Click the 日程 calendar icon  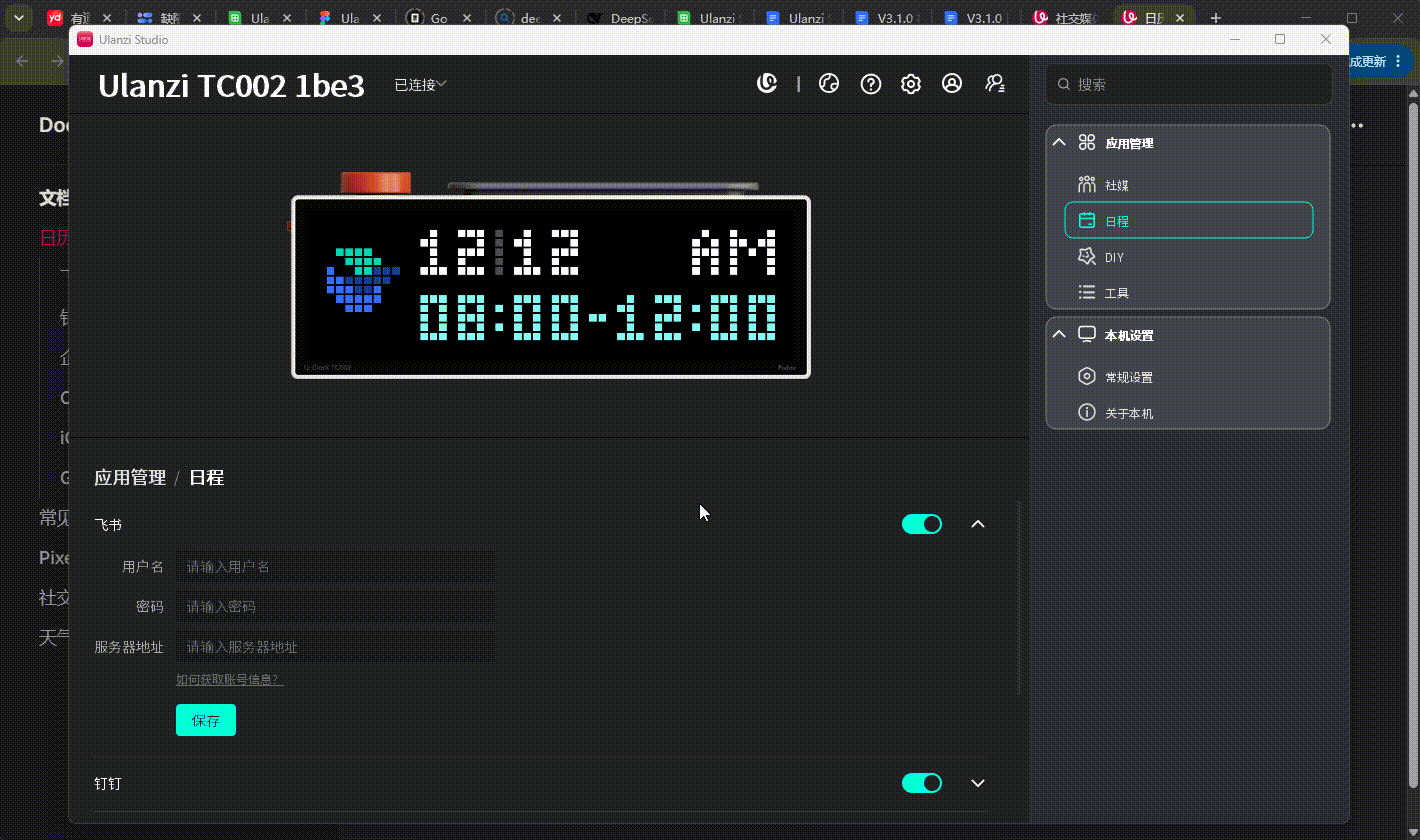(1087, 221)
